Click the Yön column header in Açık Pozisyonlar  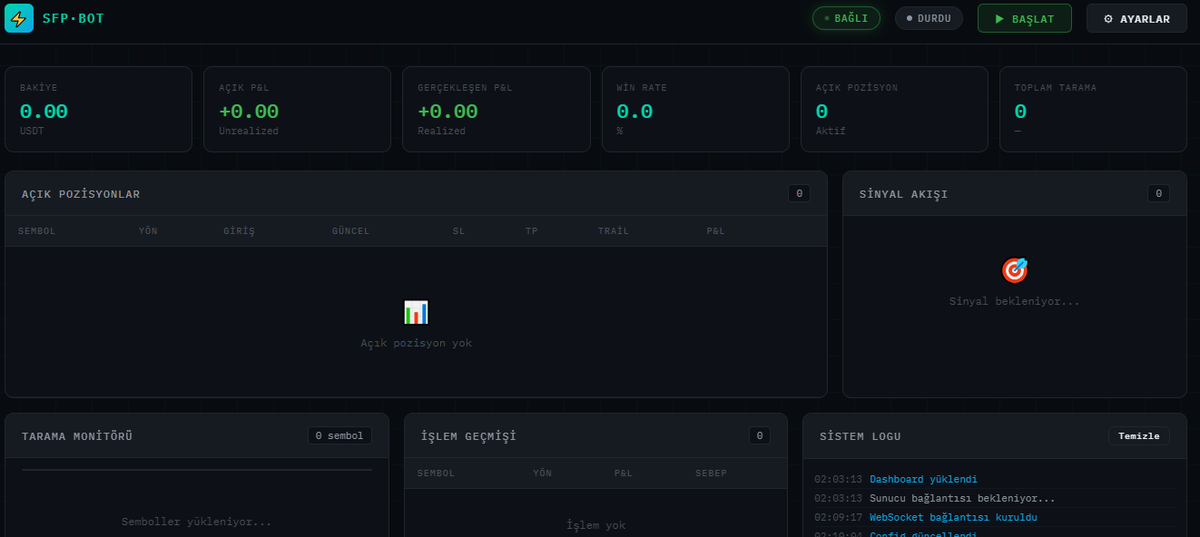148,231
